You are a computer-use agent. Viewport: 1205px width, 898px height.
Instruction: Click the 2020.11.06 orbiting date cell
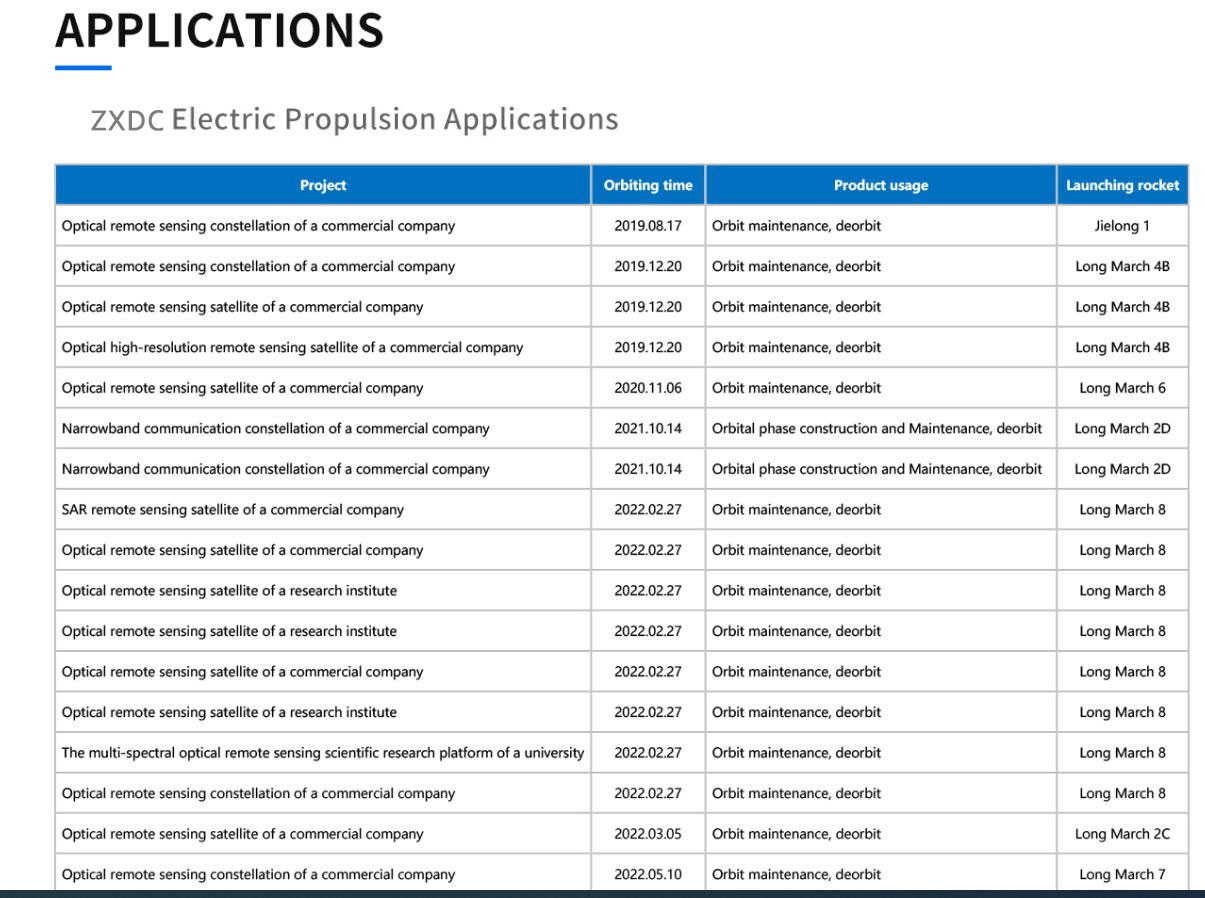point(648,388)
